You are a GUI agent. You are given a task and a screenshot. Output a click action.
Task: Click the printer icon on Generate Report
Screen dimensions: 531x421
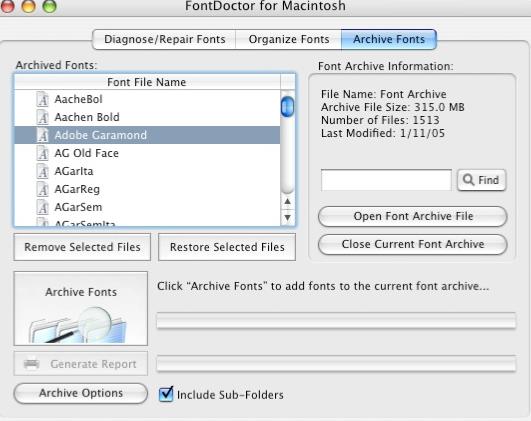31,364
